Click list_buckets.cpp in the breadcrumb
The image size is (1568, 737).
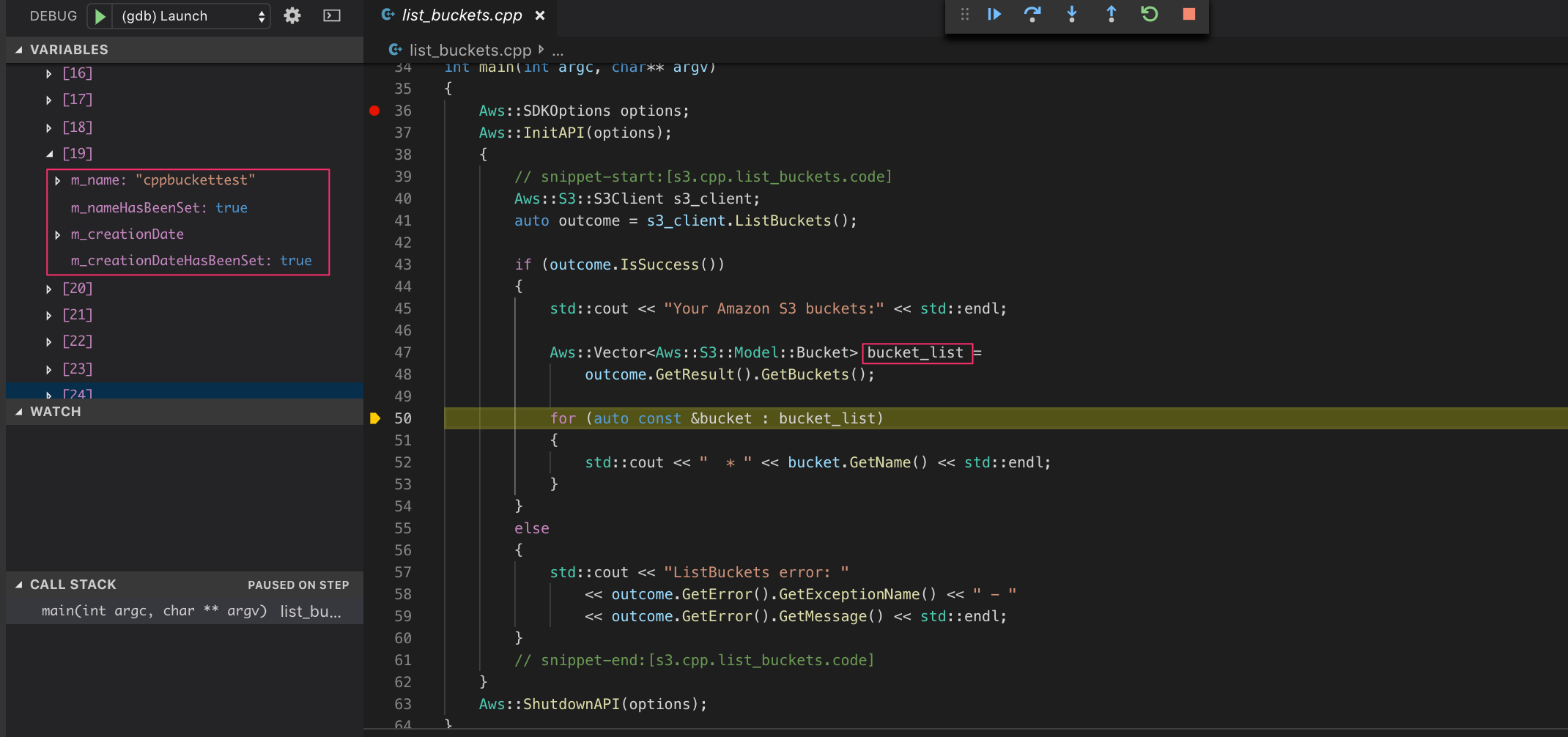point(469,50)
